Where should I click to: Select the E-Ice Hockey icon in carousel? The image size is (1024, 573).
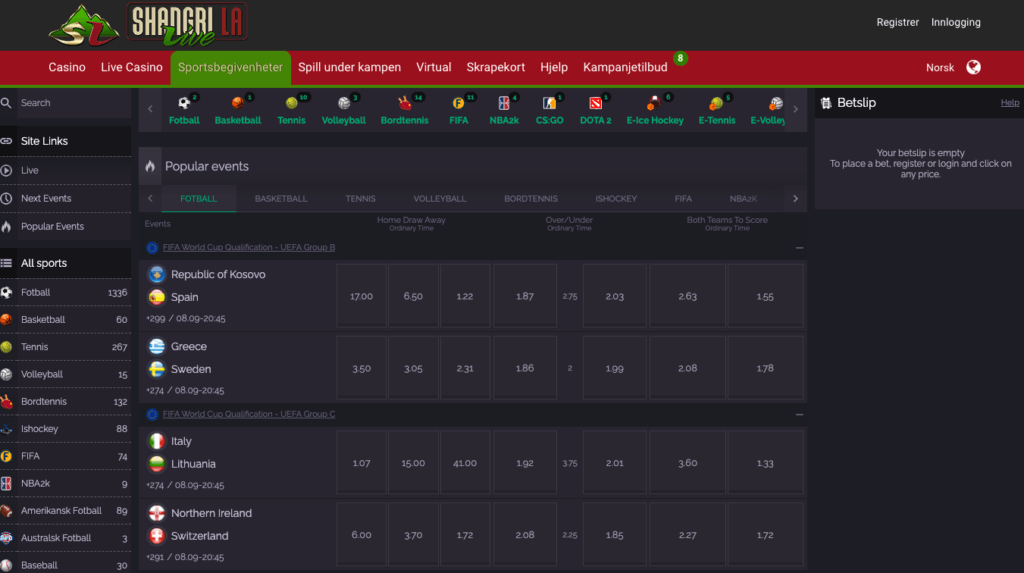[x=653, y=103]
